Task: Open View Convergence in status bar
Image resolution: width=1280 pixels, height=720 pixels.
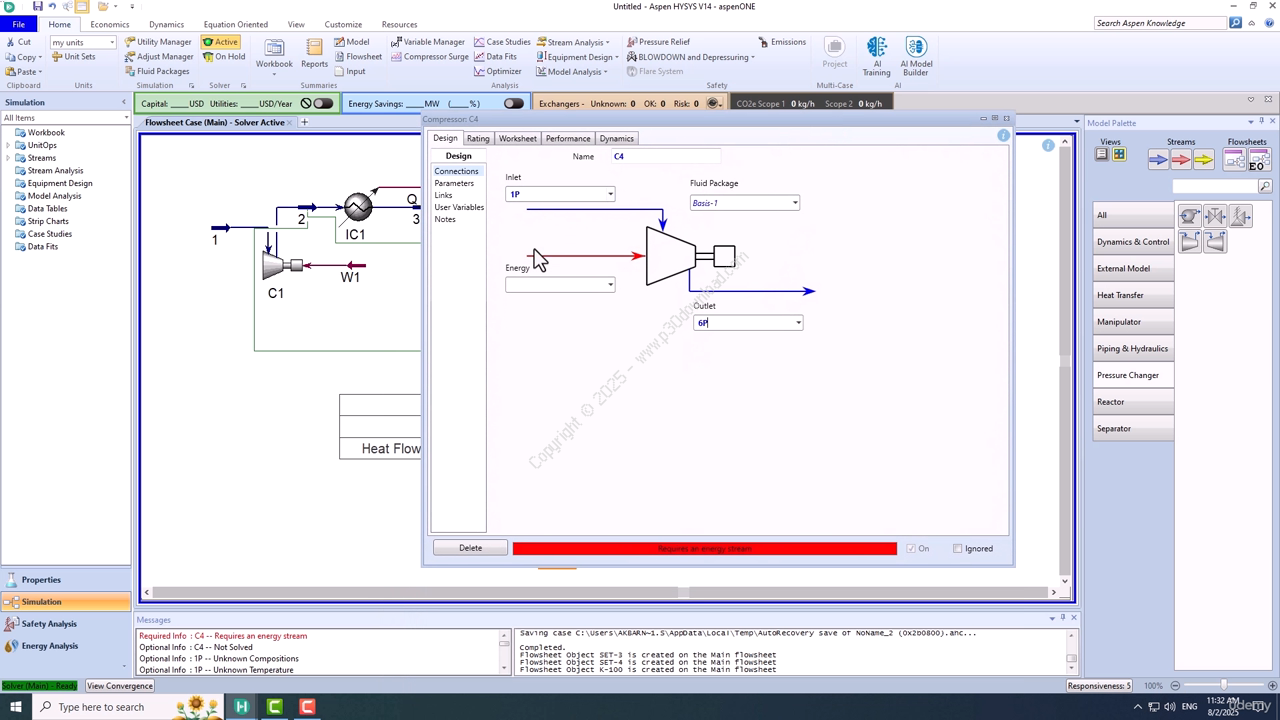Action: point(119,686)
